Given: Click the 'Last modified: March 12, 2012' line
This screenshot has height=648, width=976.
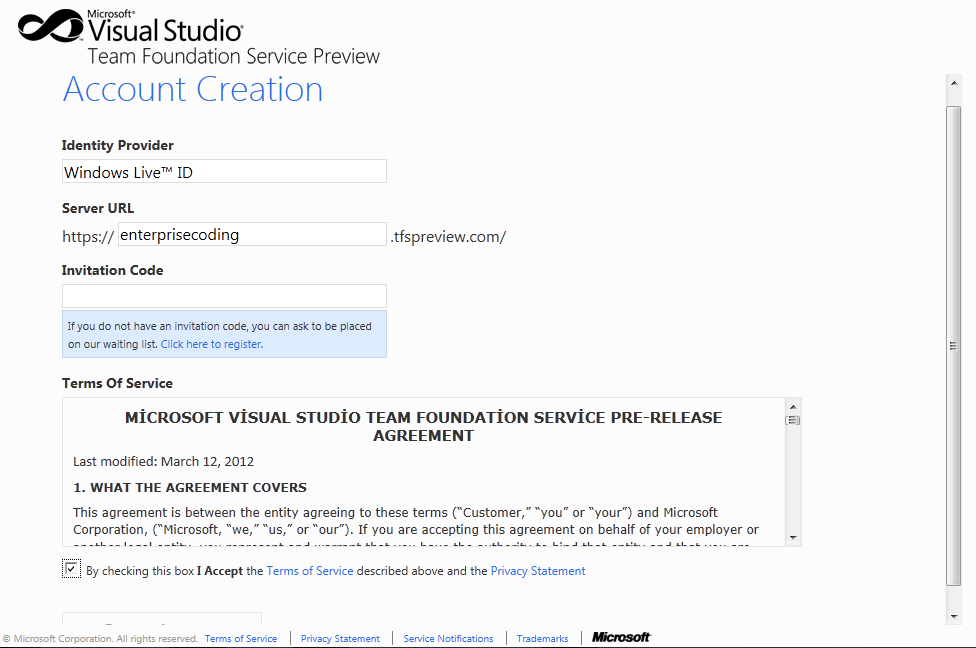Looking at the screenshot, I should (x=164, y=461).
